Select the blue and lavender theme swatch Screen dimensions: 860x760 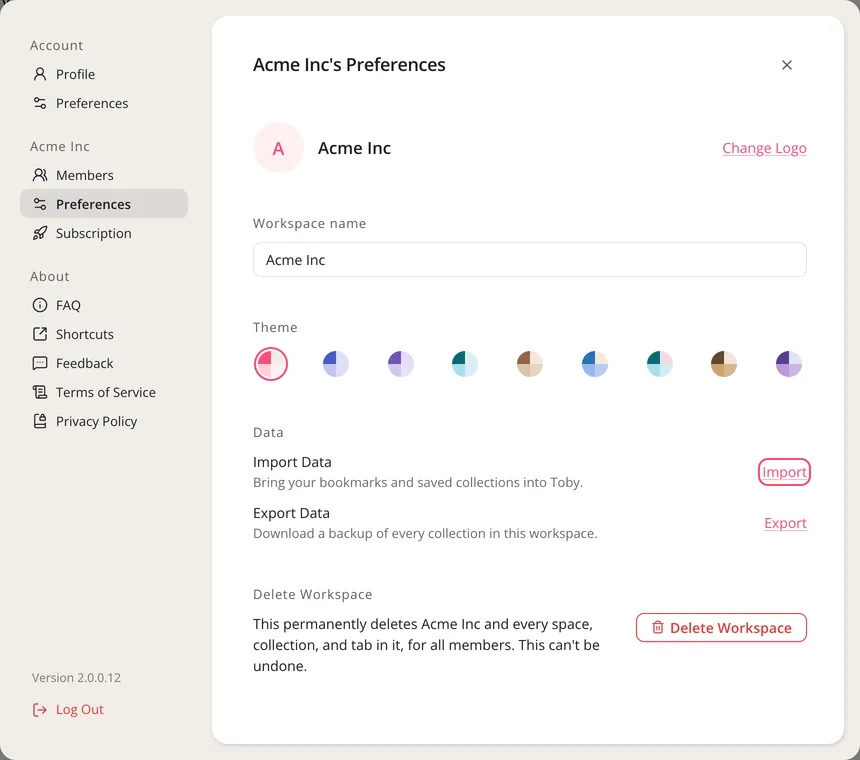point(336,364)
